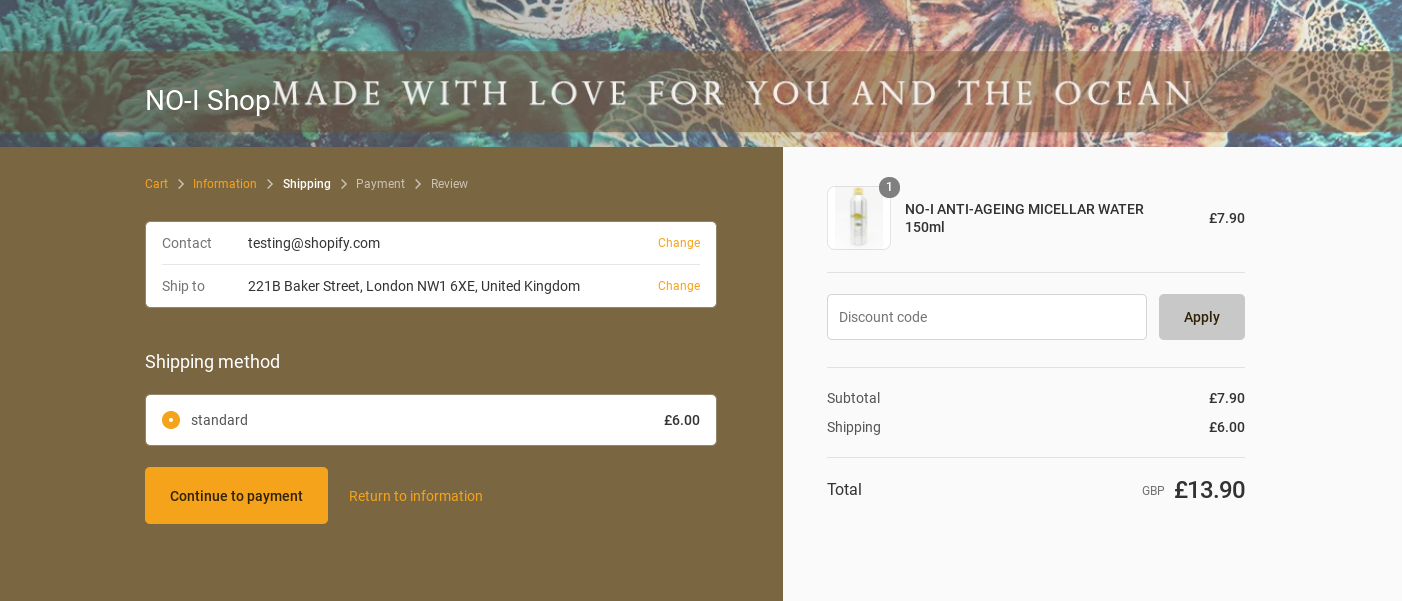Select the Payment breadcrumb step
1402x601 pixels.
click(380, 184)
